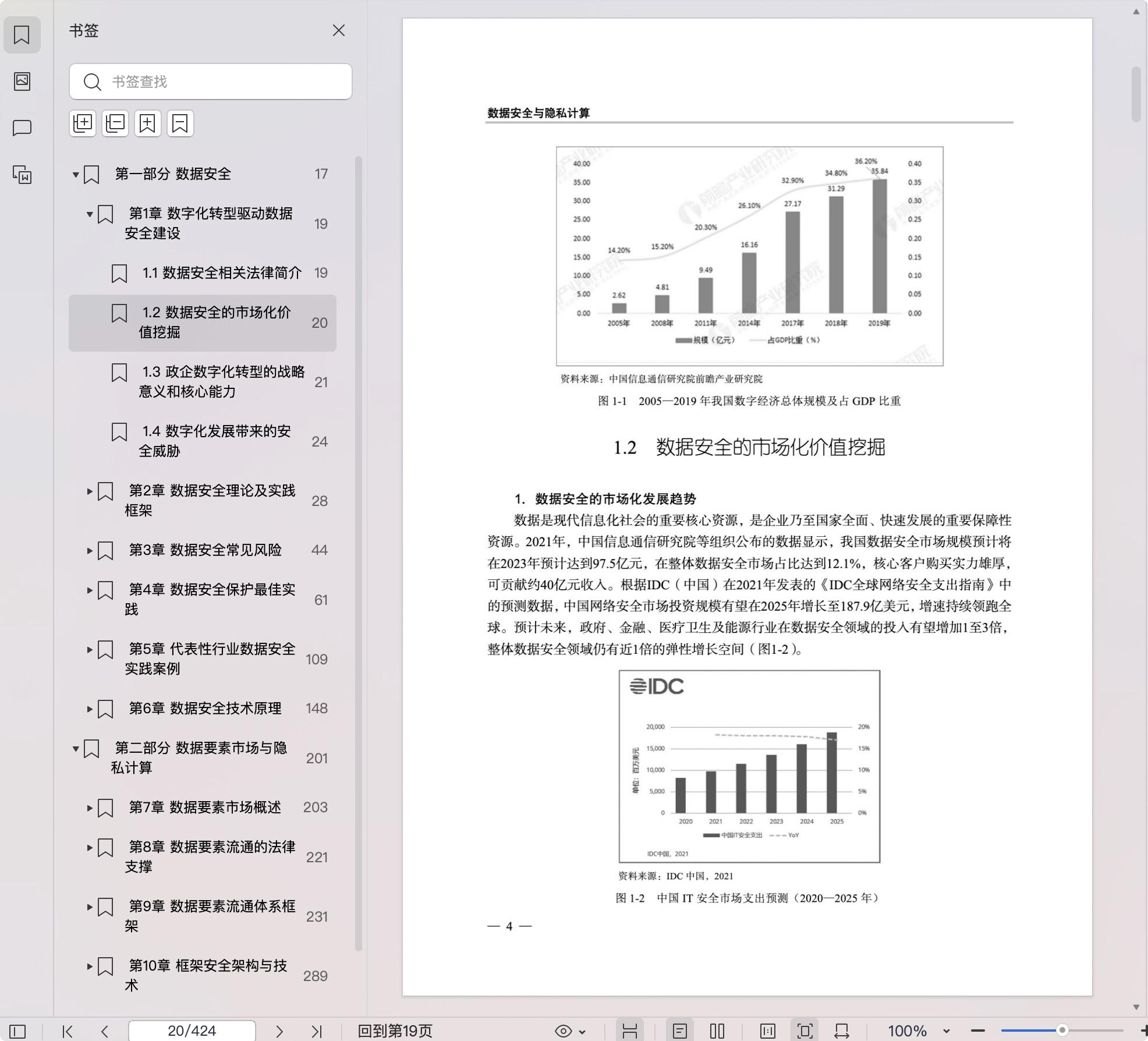Image resolution: width=1148 pixels, height=1041 pixels.
Task: Click the page number field 20/424
Action: pos(192,1031)
